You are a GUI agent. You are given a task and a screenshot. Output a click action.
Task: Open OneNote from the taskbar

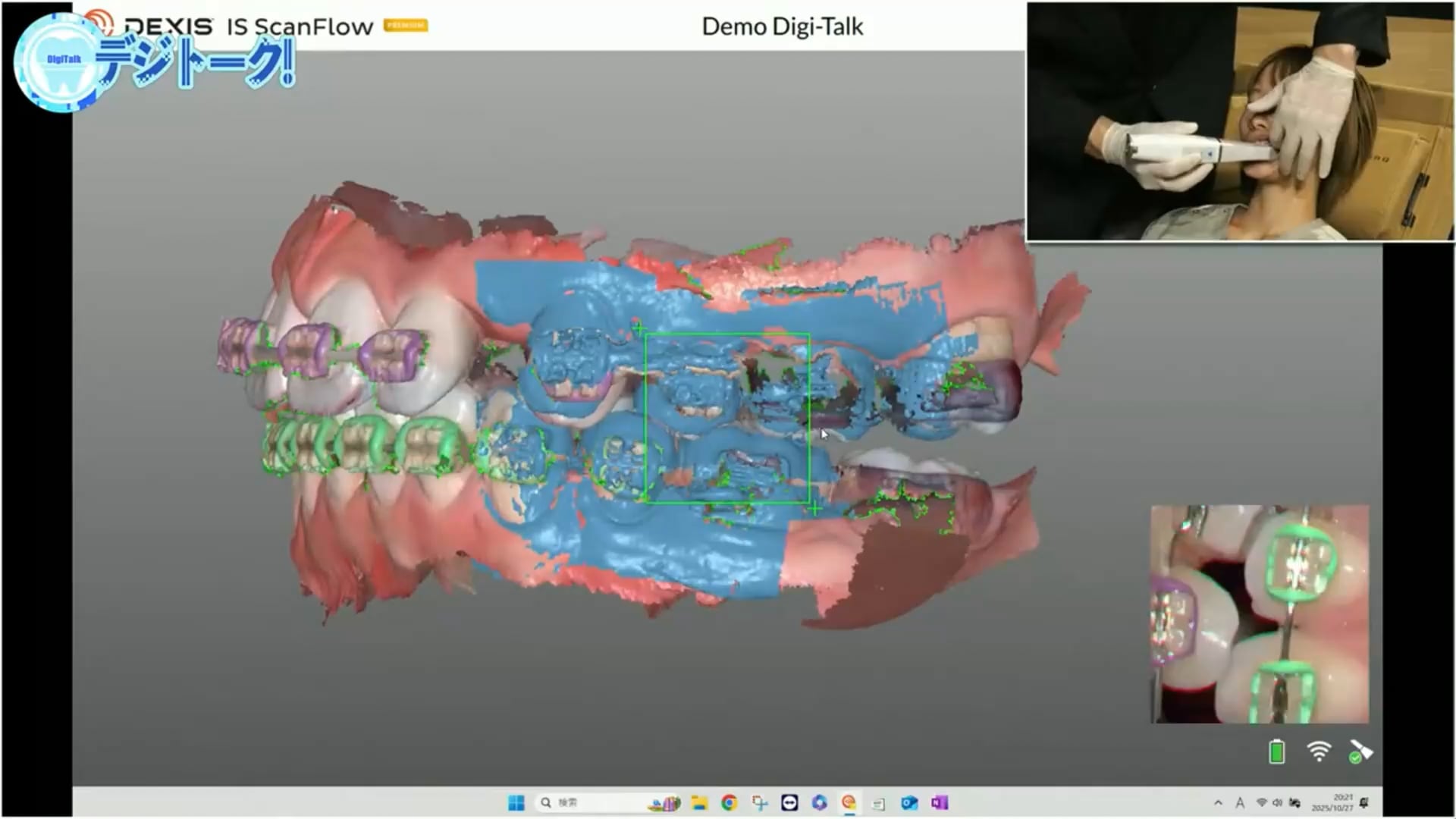940,803
